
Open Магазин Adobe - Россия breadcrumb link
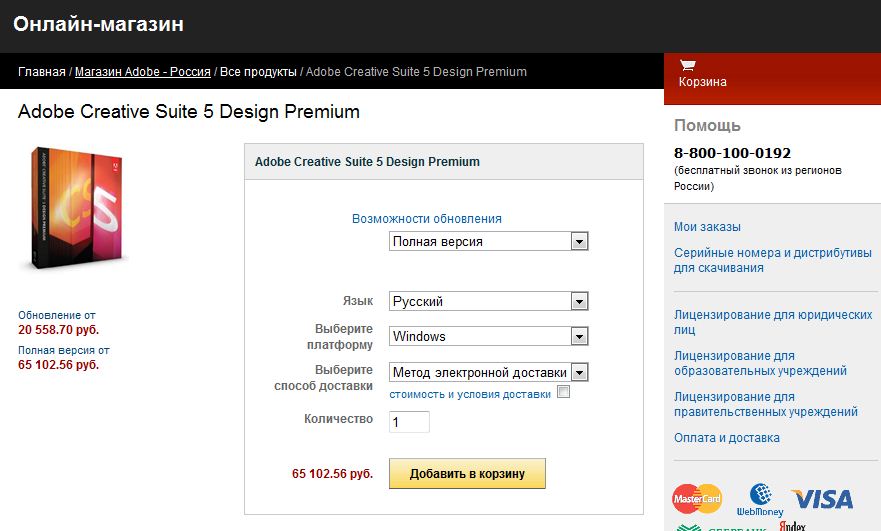143,72
